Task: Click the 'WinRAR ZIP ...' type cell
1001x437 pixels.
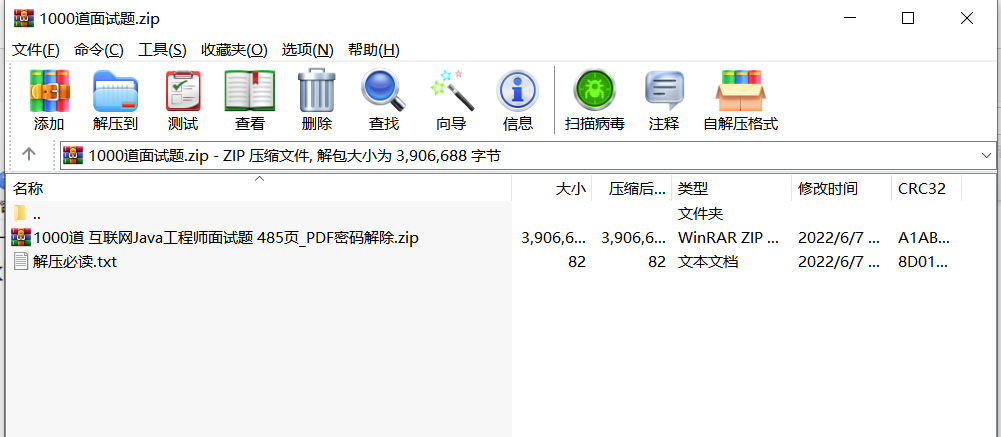Action: point(728,238)
